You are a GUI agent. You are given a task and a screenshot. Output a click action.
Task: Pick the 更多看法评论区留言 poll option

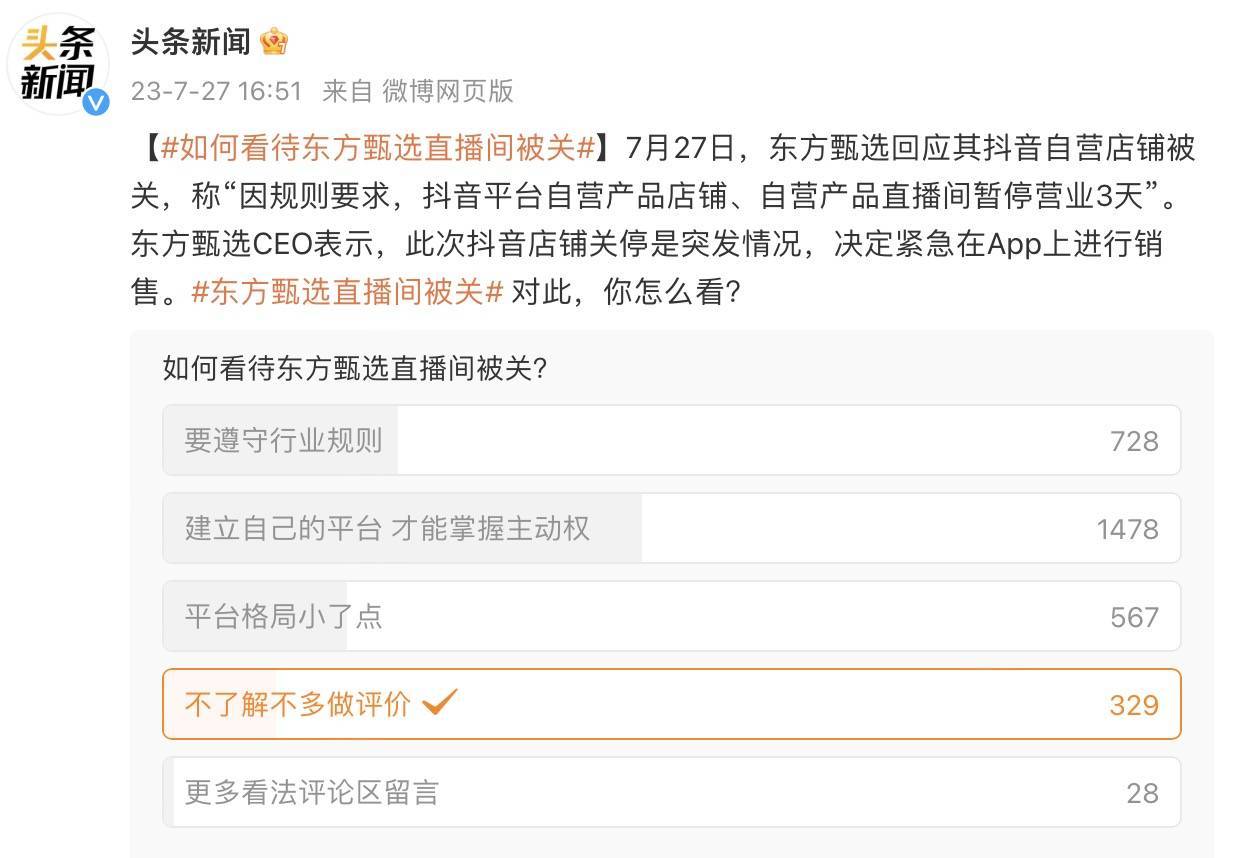pyautogui.click(x=312, y=792)
